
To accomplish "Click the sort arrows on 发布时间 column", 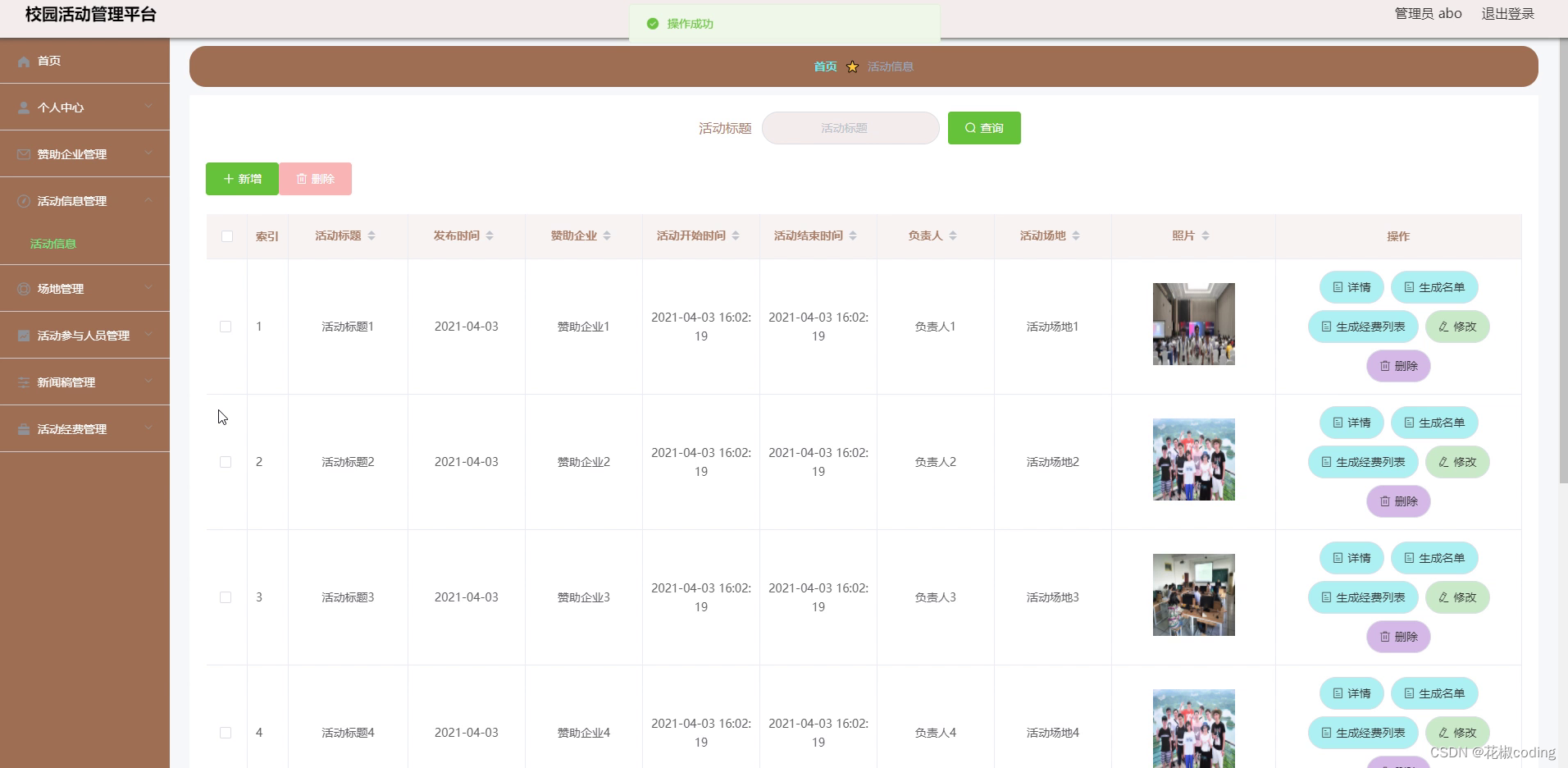I will (x=490, y=236).
